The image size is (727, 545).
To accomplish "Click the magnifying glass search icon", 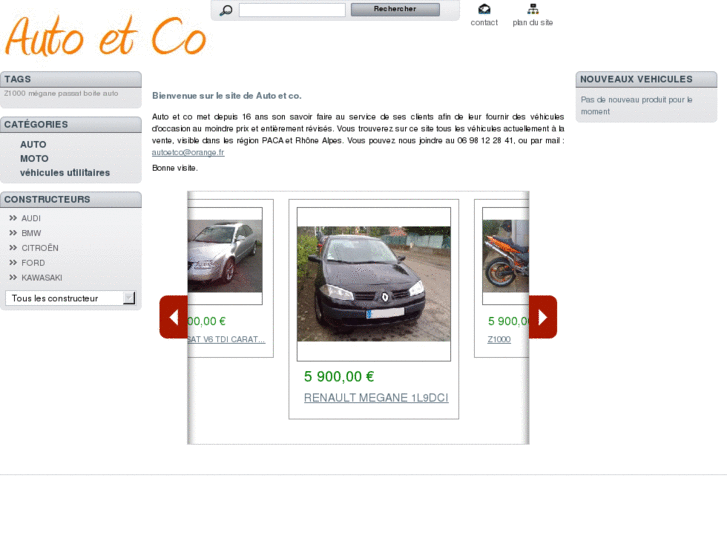I will click(226, 10).
